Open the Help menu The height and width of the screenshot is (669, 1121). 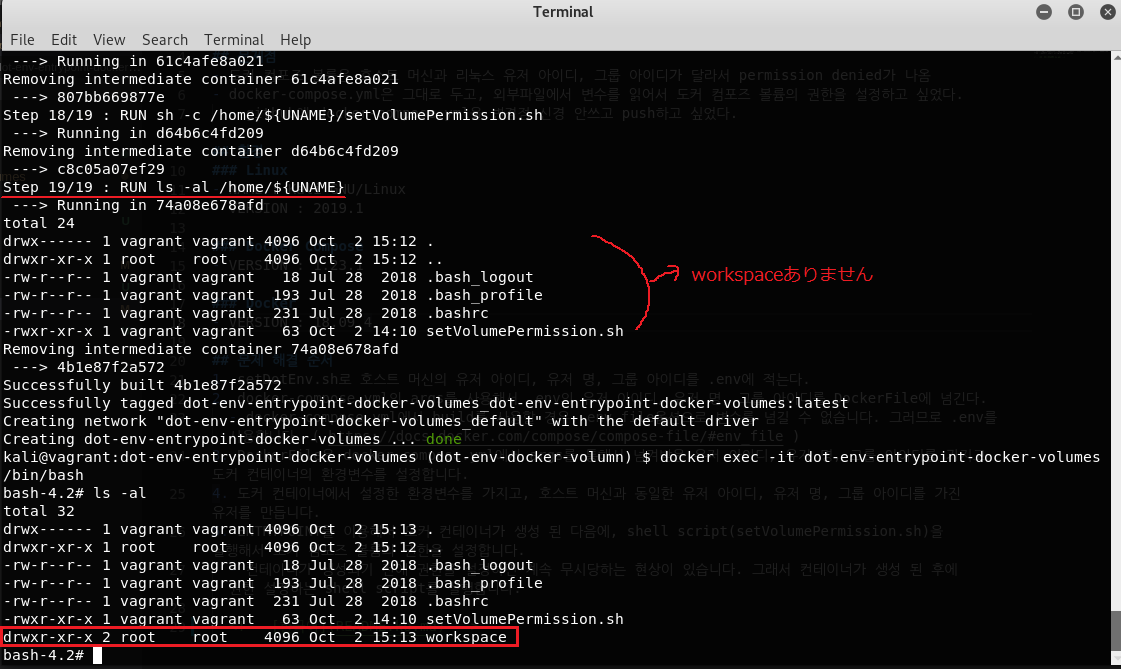coord(295,39)
